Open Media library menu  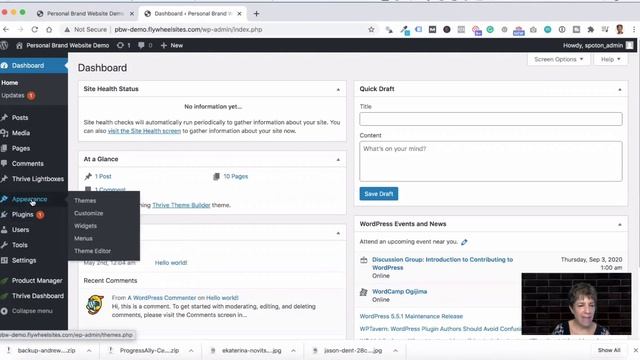pos(20,133)
